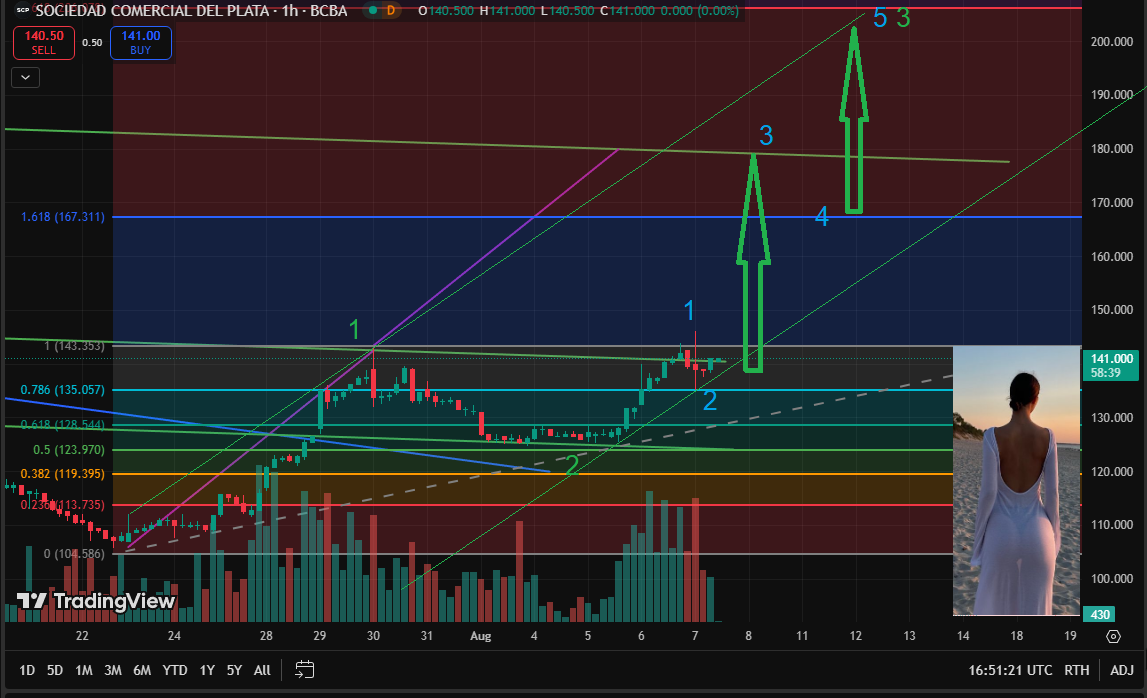Collapse the legend with the chevron arrow

tap(26, 78)
